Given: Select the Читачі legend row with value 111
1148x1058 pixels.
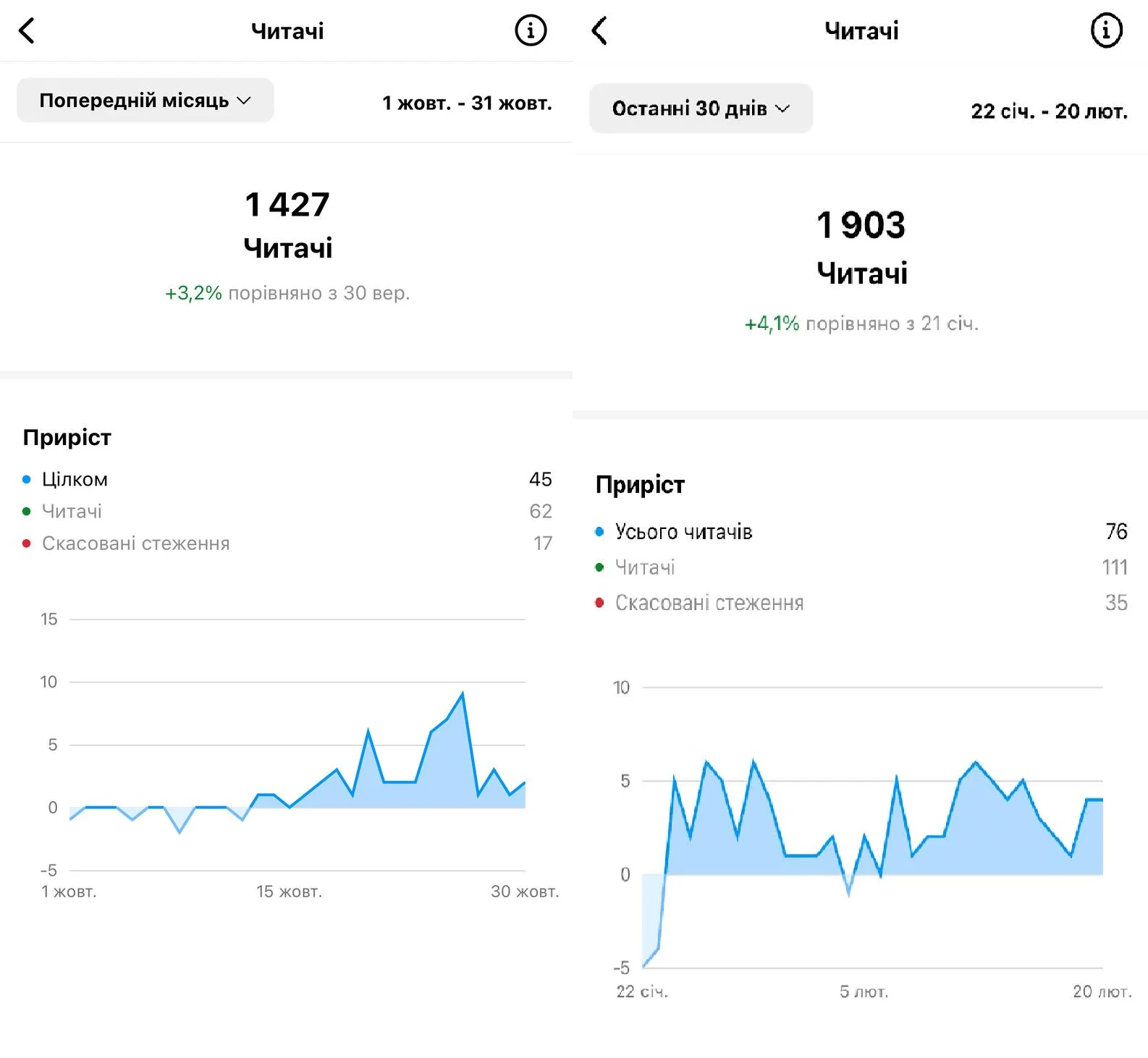Looking at the screenshot, I should [x=861, y=567].
